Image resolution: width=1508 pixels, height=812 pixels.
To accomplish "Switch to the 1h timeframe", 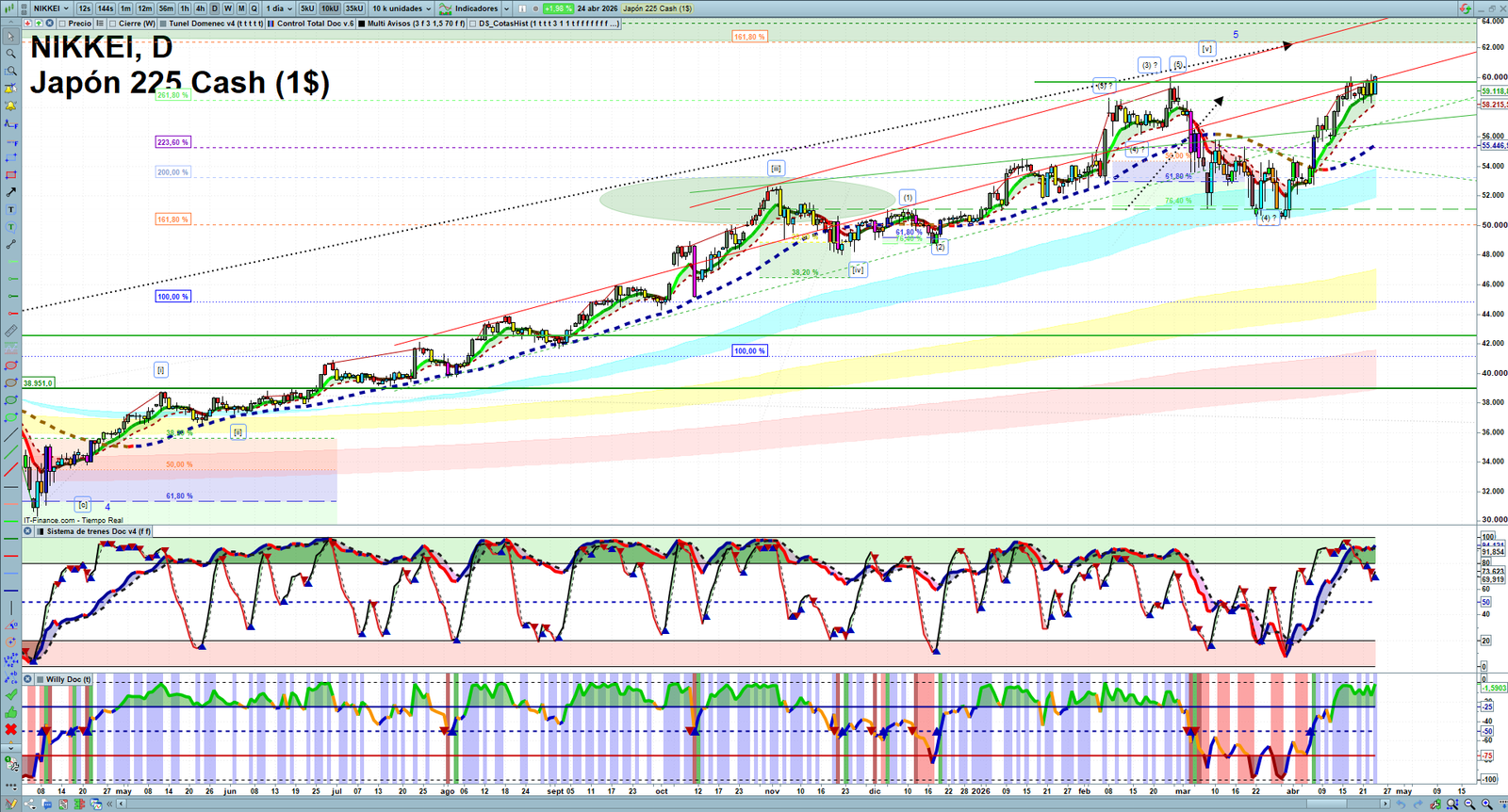I will tap(185, 8).
